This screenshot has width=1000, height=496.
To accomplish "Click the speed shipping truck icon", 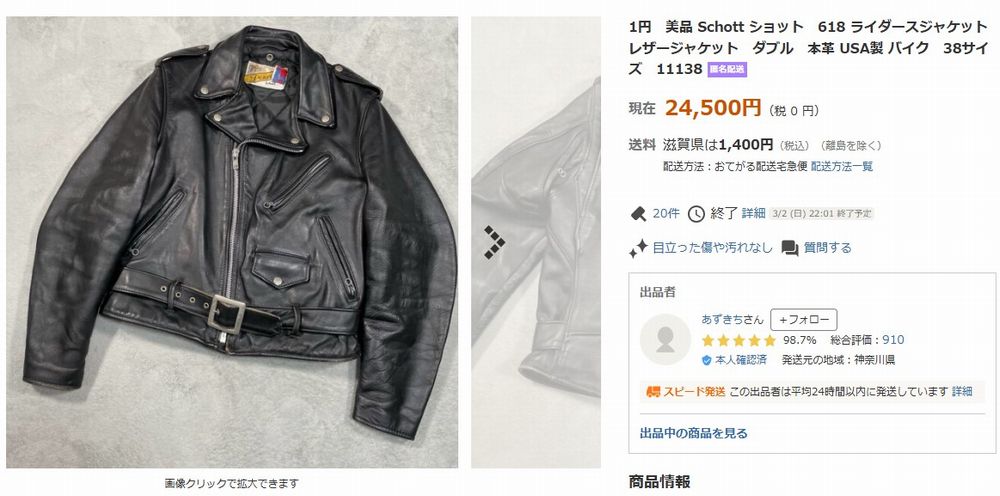I will tap(652, 391).
